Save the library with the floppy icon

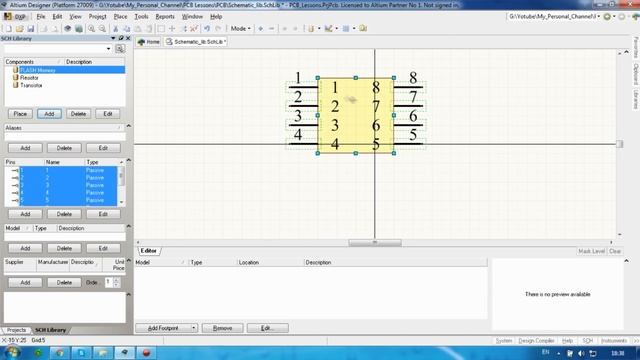pos(31,29)
